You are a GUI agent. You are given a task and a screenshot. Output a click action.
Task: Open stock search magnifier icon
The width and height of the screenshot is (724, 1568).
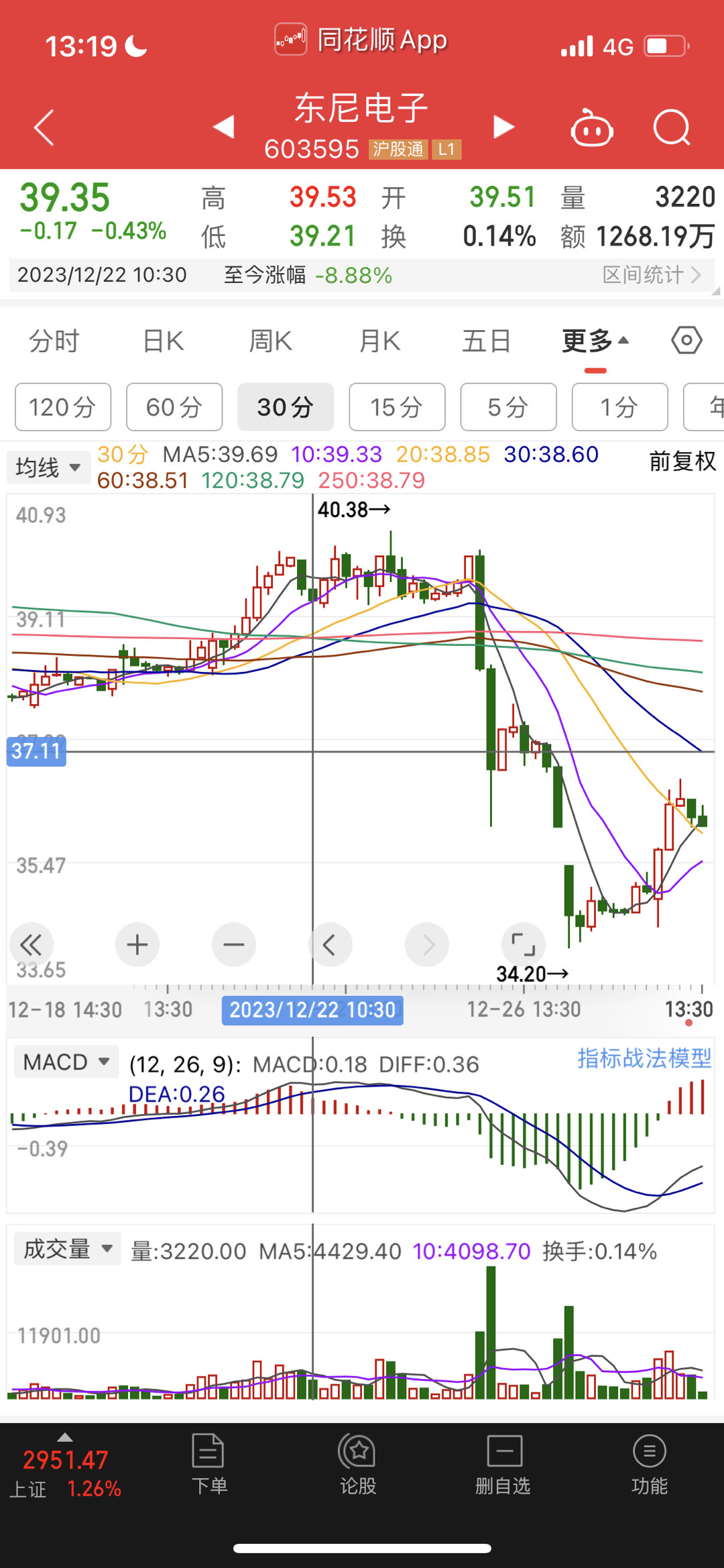(672, 127)
